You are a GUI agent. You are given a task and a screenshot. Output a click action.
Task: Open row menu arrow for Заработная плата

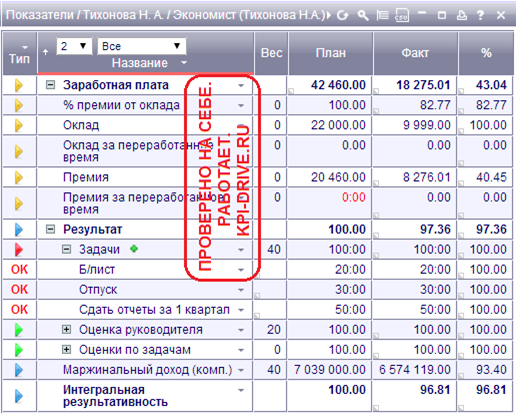pyautogui.click(x=241, y=86)
